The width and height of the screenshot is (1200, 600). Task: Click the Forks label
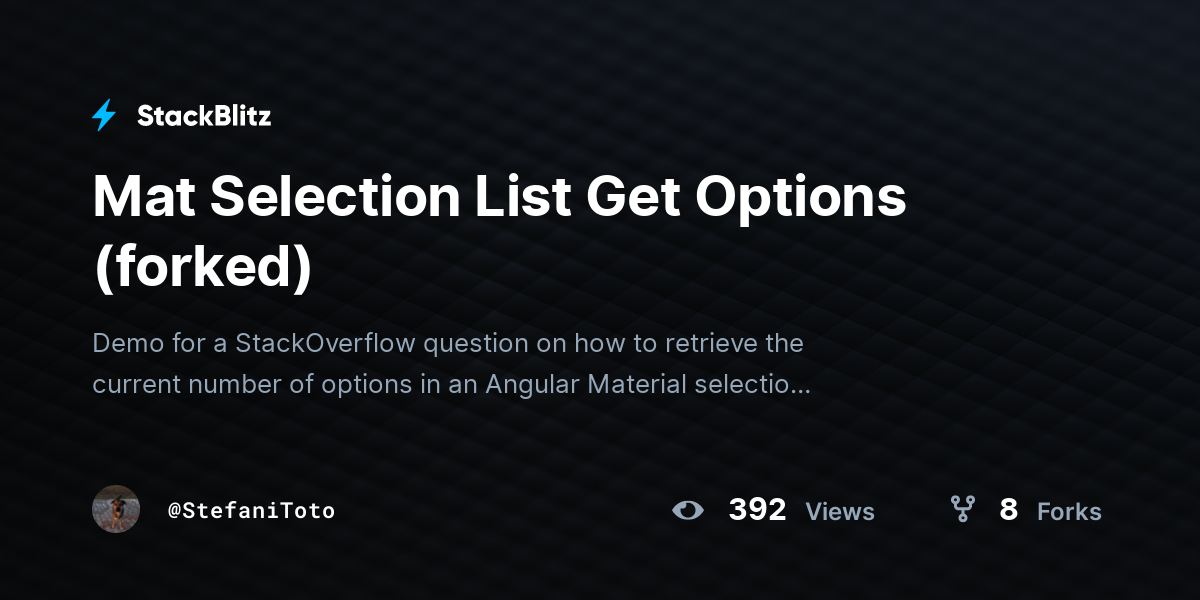1069,512
